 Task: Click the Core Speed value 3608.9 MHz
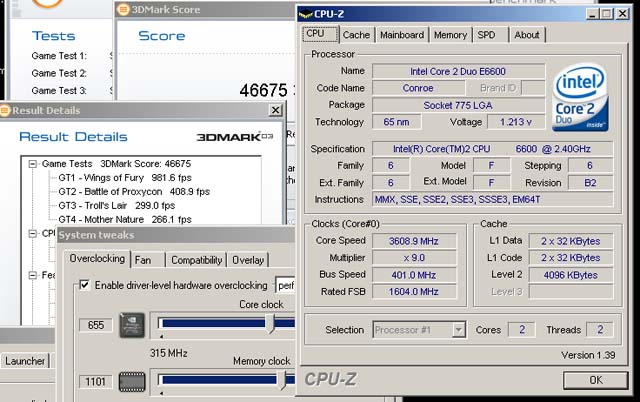pyautogui.click(x=414, y=241)
